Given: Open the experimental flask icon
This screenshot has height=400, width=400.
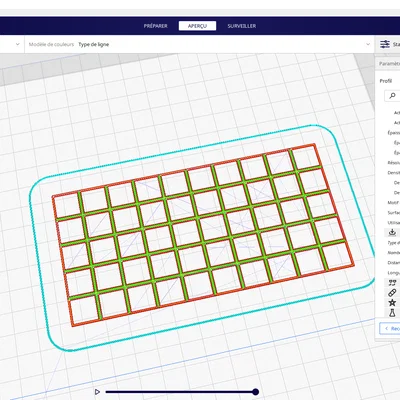Looking at the screenshot, I should click(392, 313).
